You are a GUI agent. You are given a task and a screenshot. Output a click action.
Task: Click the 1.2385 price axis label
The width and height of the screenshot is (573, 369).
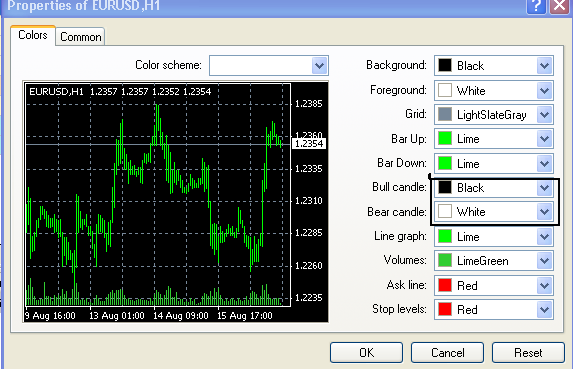point(309,104)
